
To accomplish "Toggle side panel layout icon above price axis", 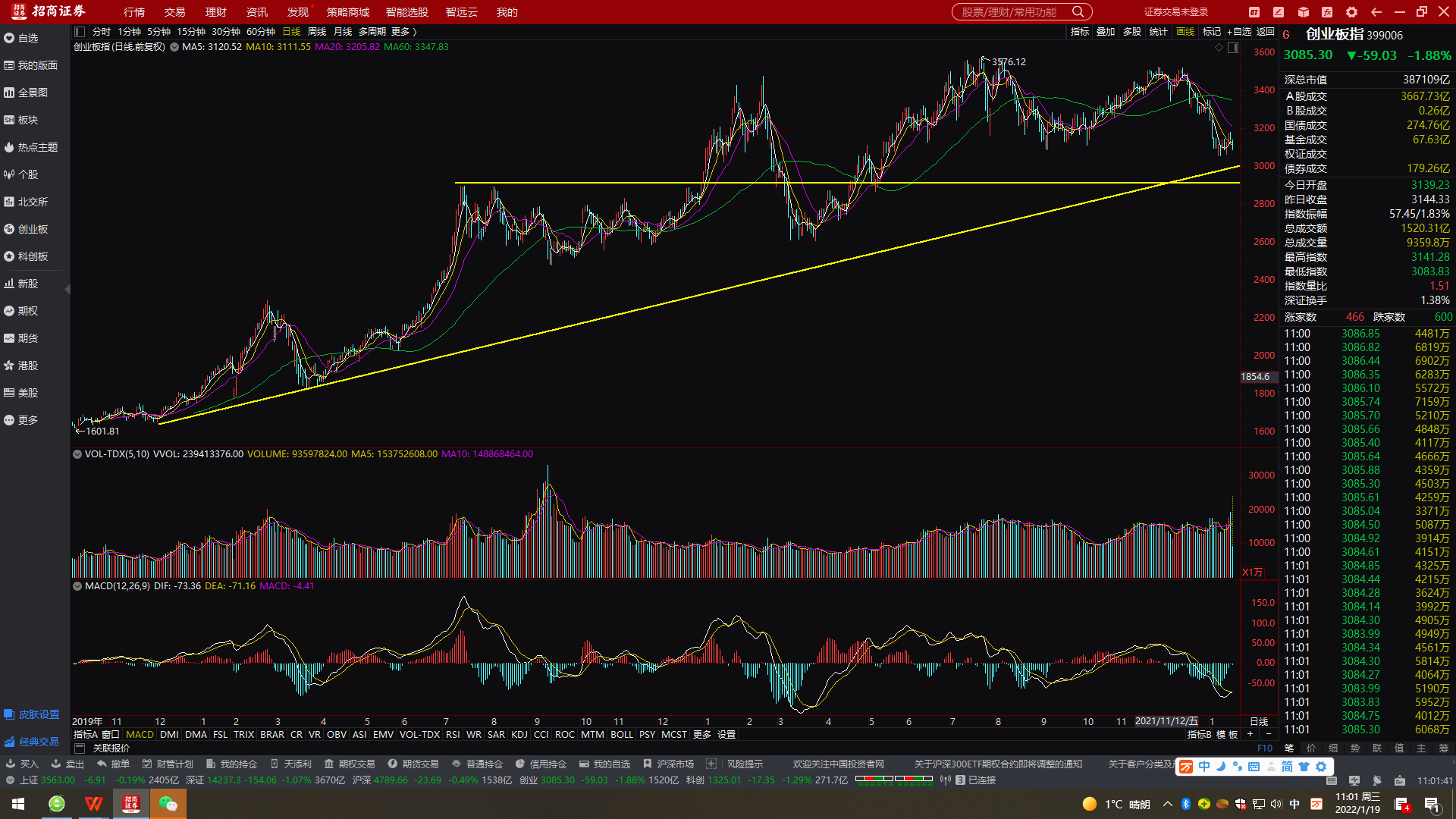I will click(1233, 48).
